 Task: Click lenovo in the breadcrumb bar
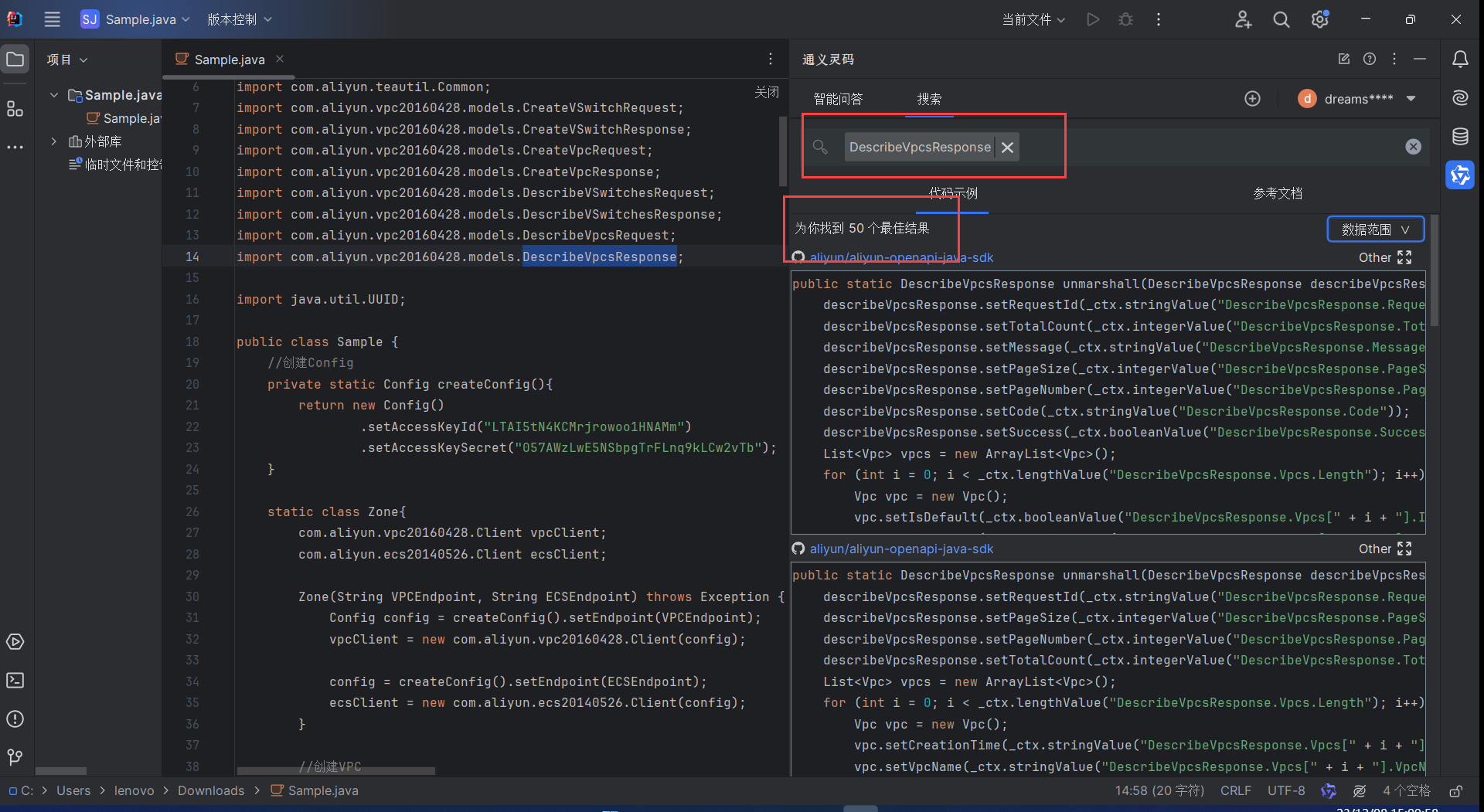pyautogui.click(x=134, y=790)
